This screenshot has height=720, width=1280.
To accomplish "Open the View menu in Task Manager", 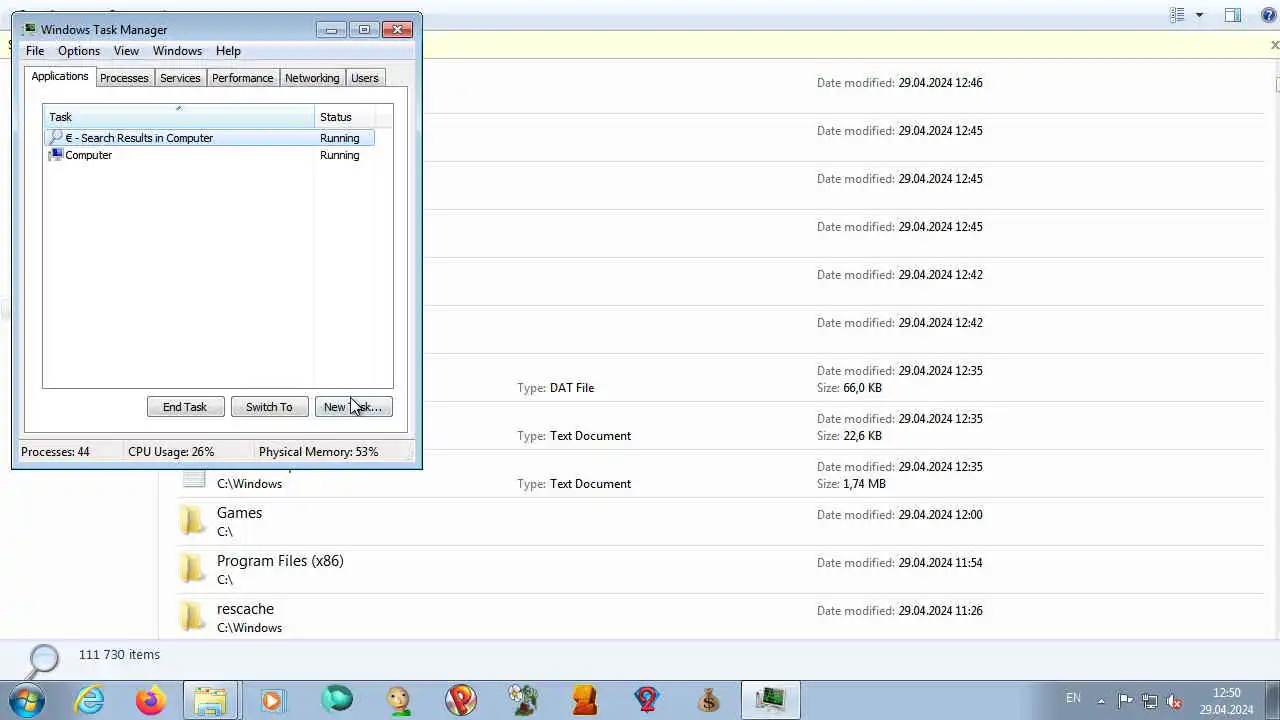I will click(x=126, y=51).
